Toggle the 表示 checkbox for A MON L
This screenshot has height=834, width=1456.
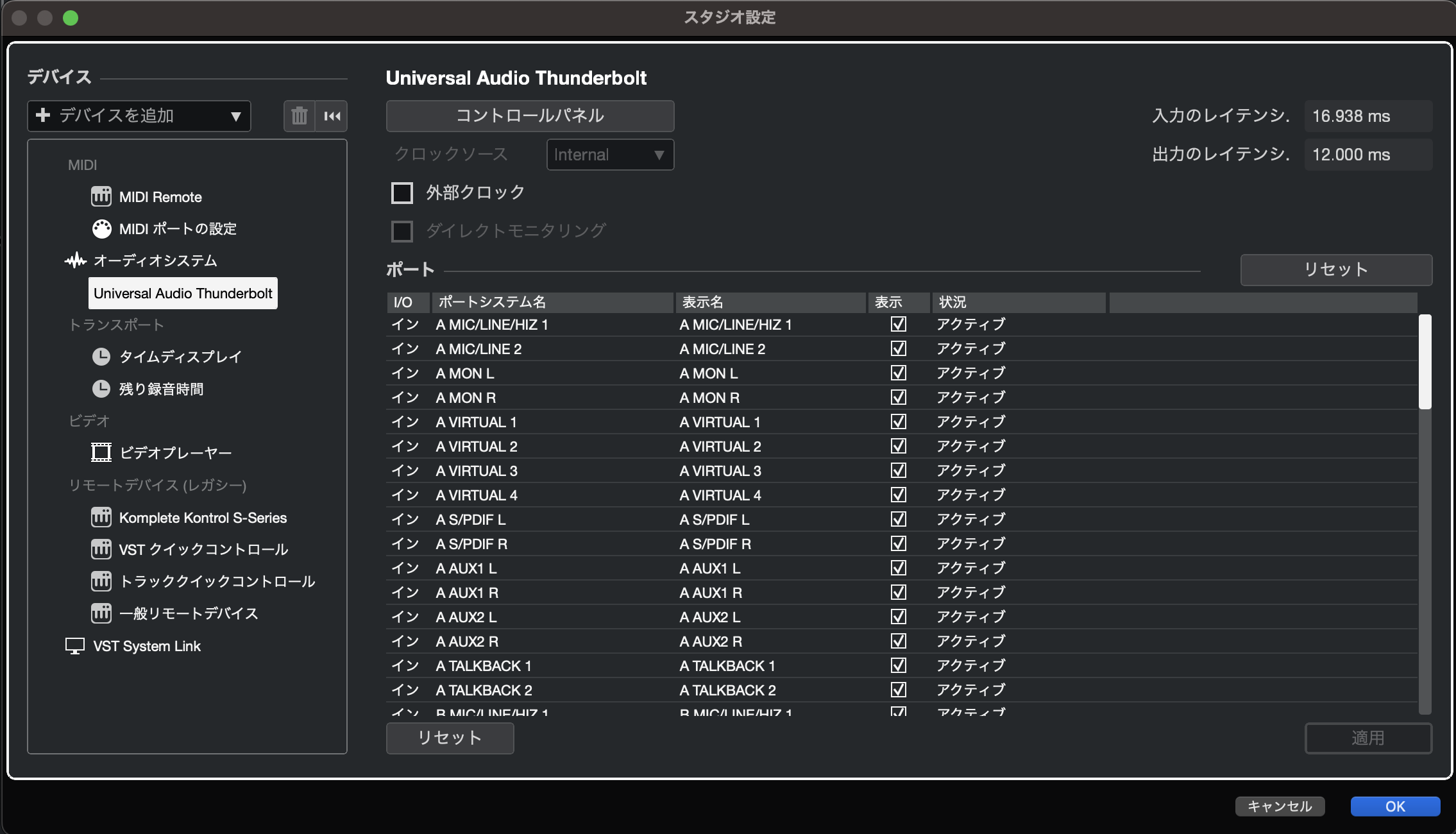(x=899, y=373)
